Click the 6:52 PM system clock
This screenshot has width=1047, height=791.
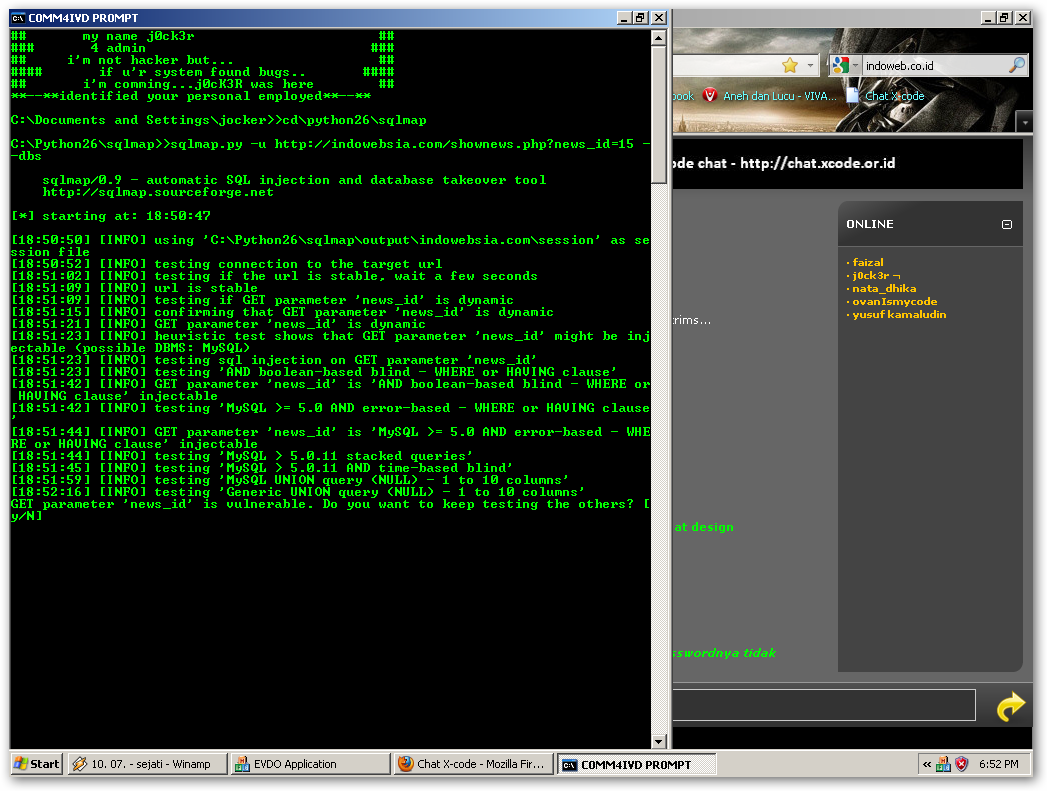coord(998,764)
